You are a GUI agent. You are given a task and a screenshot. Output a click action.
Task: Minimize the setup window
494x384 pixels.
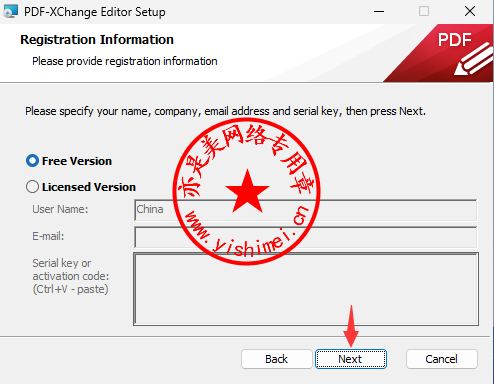pyautogui.click(x=379, y=12)
